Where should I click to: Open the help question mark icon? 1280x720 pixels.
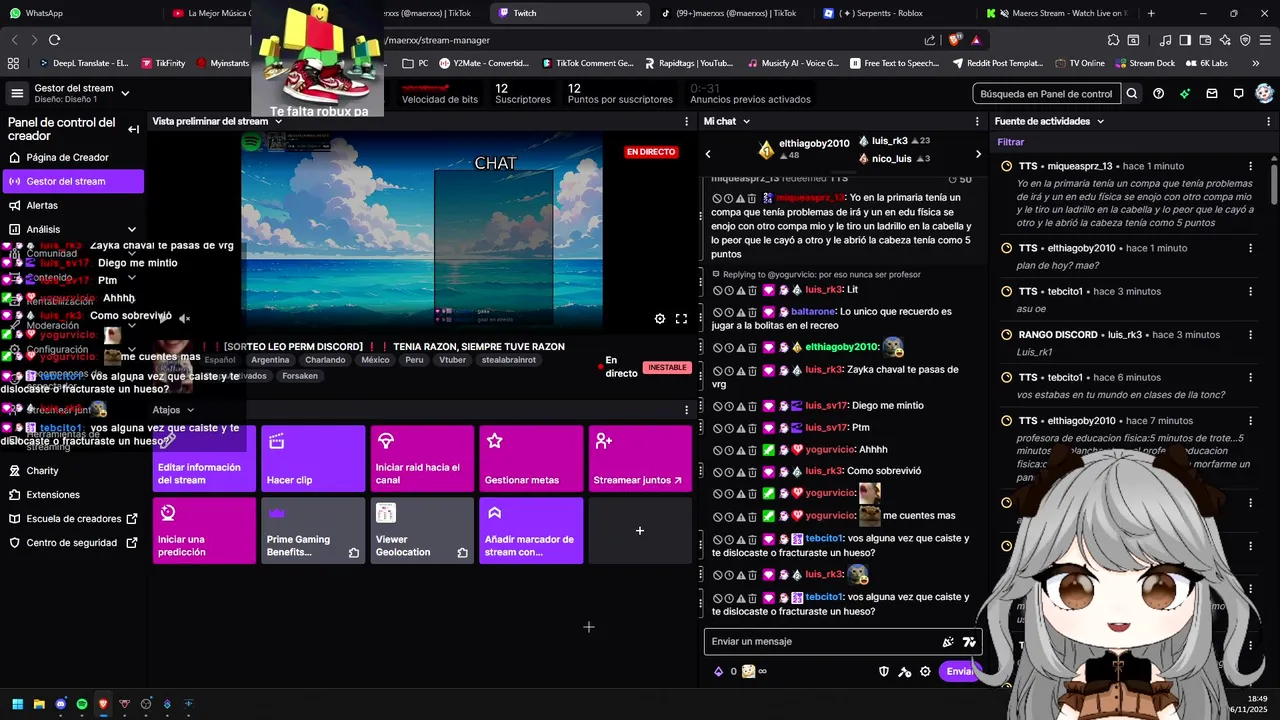tap(1158, 93)
